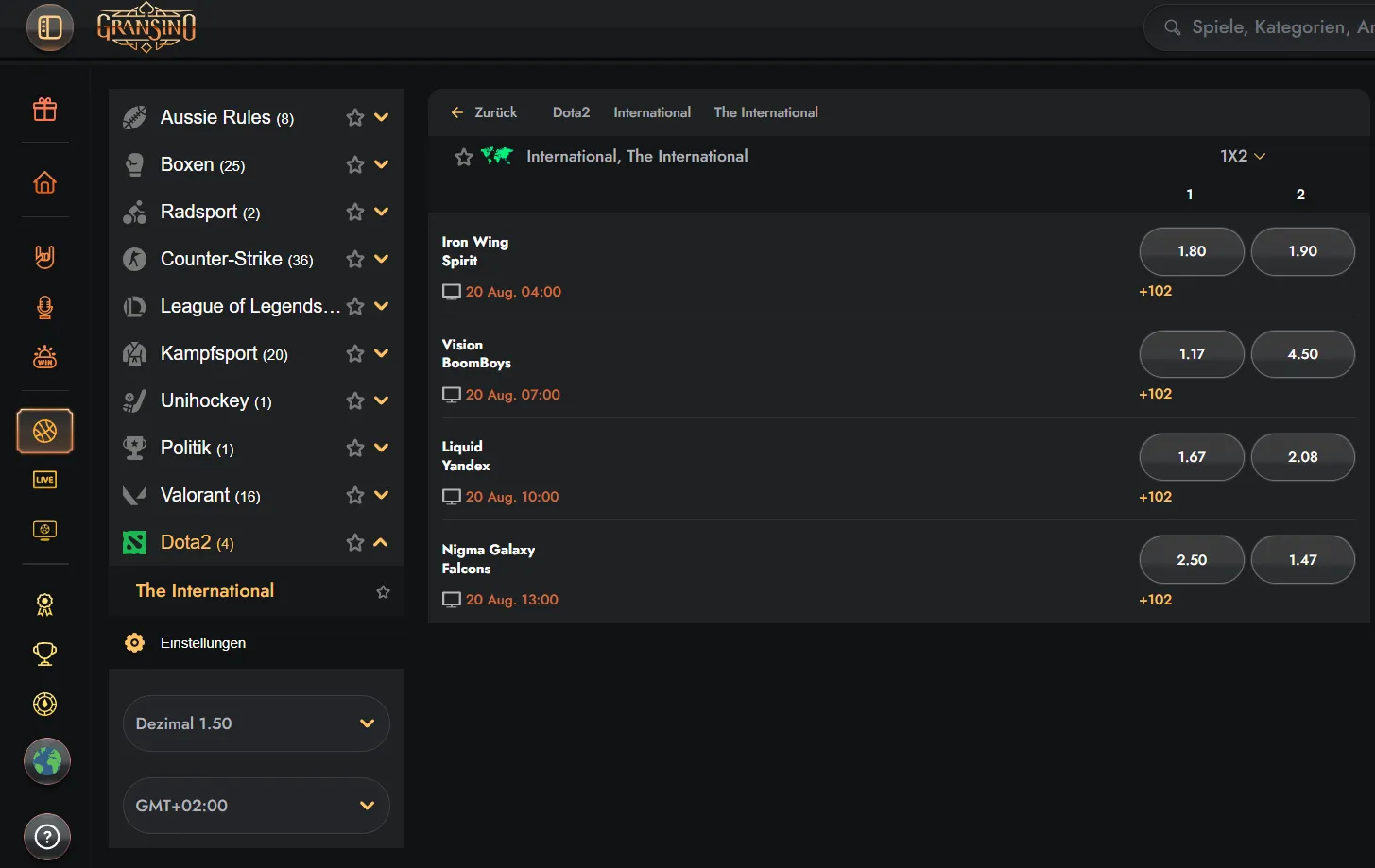1375x868 pixels.
Task: Click the Aussie Rules football icon
Action: click(135, 117)
